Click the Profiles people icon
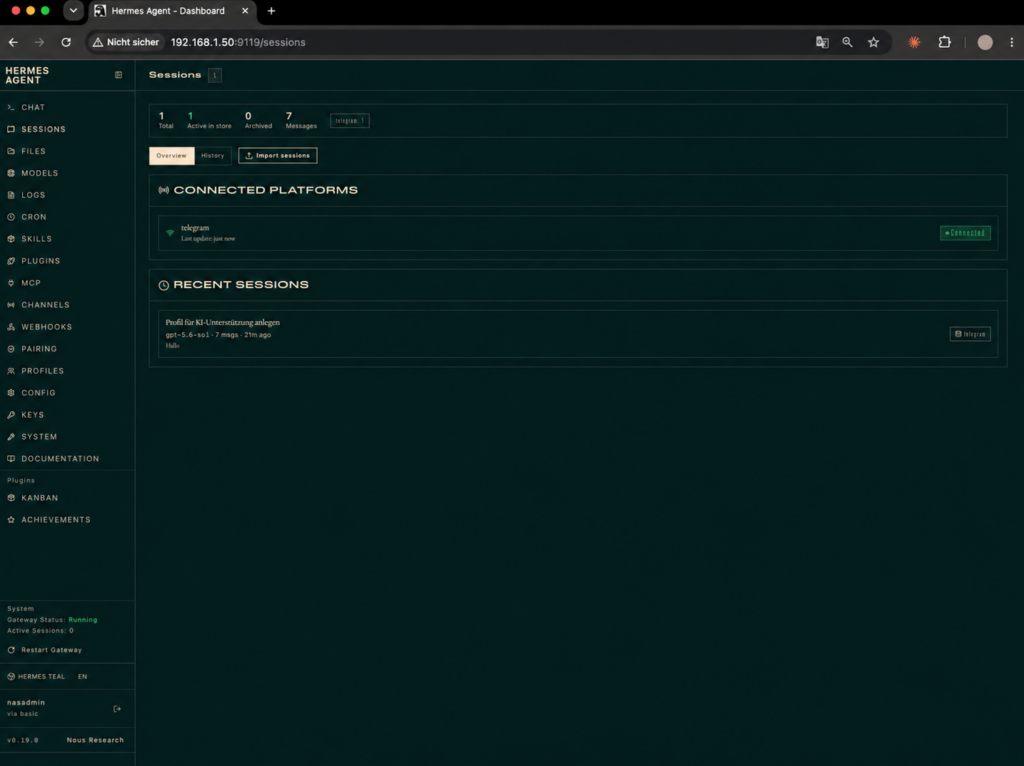 [11, 371]
